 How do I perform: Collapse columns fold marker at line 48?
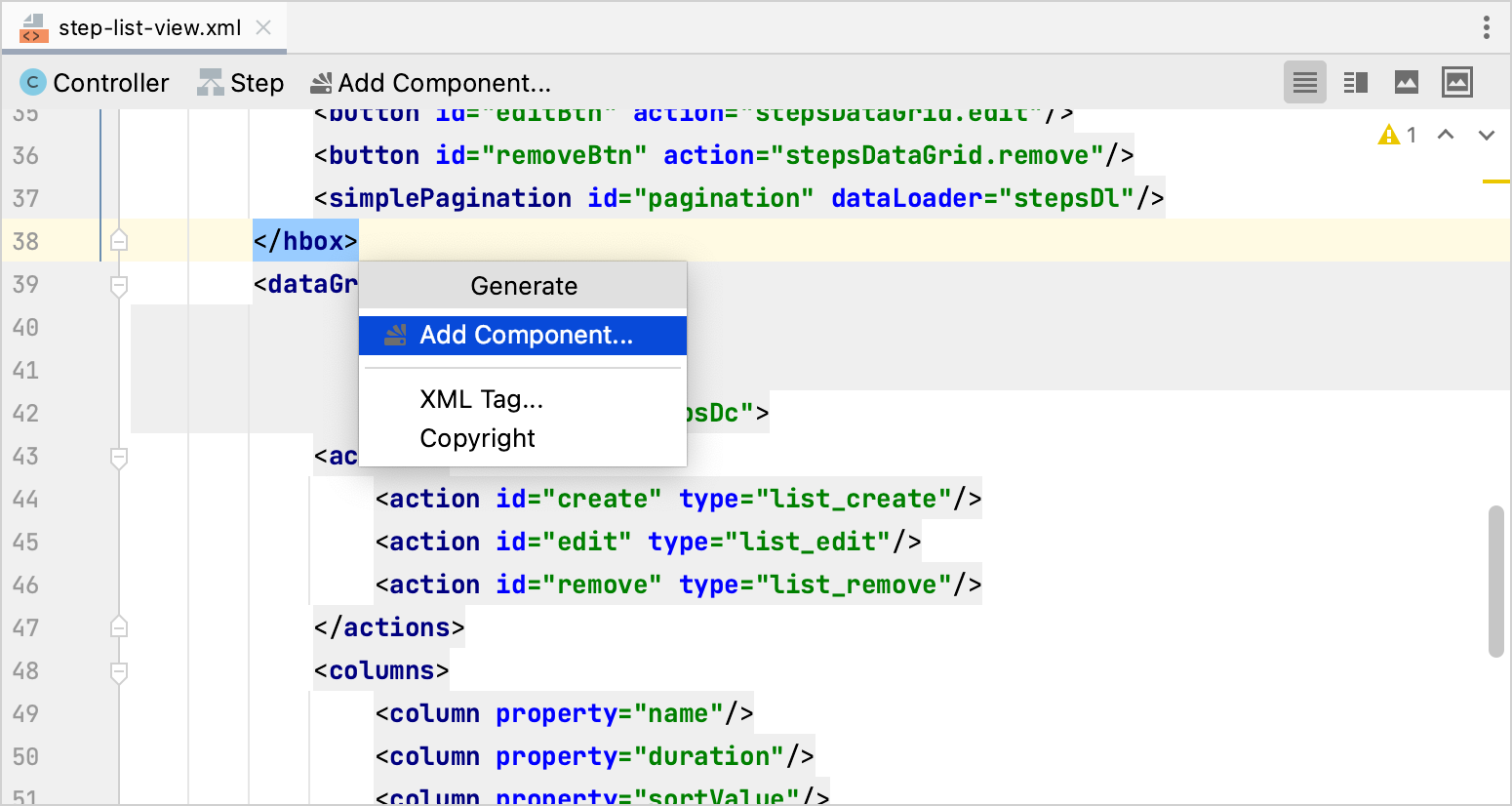[119, 670]
